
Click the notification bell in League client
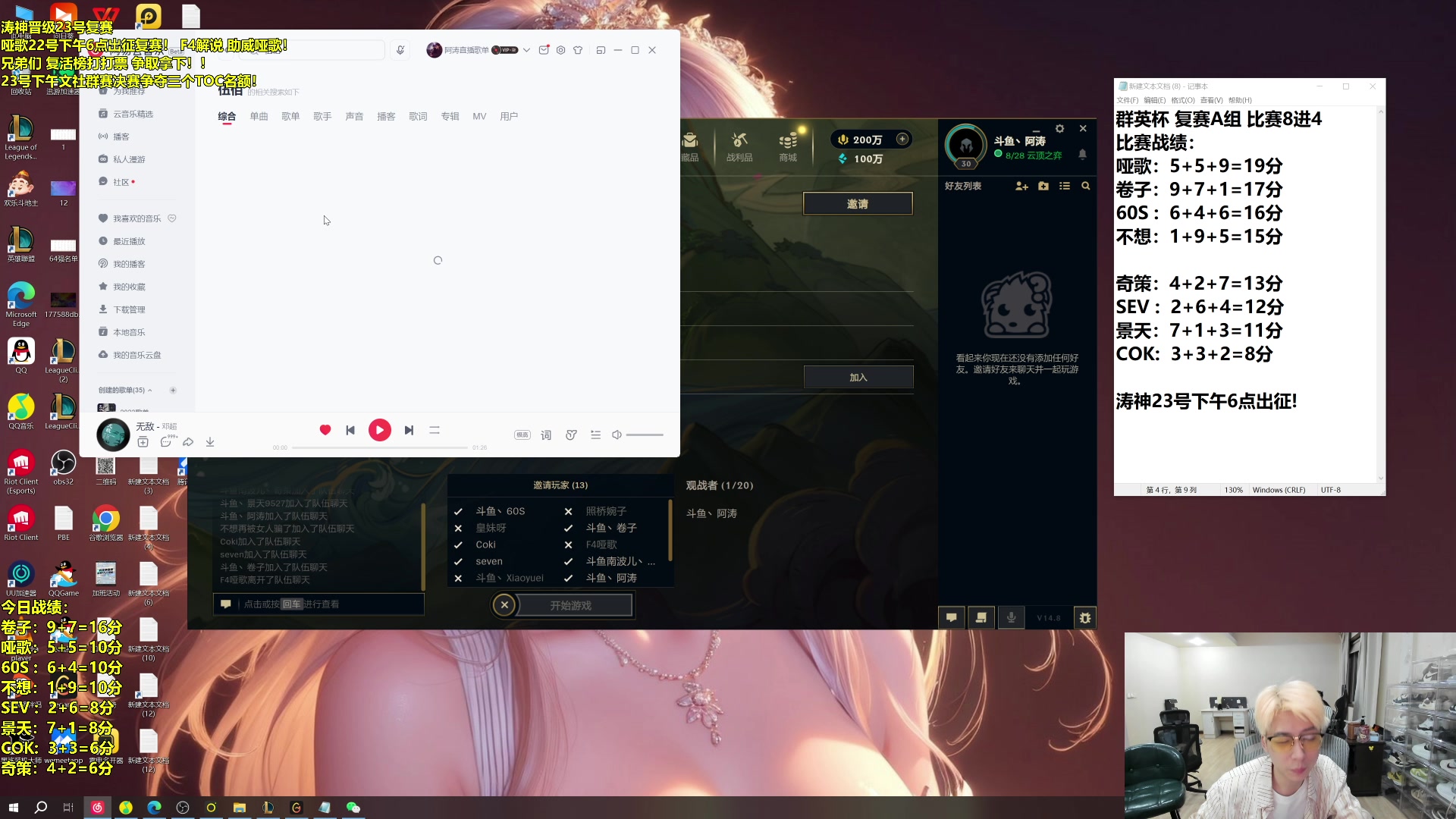(1083, 154)
